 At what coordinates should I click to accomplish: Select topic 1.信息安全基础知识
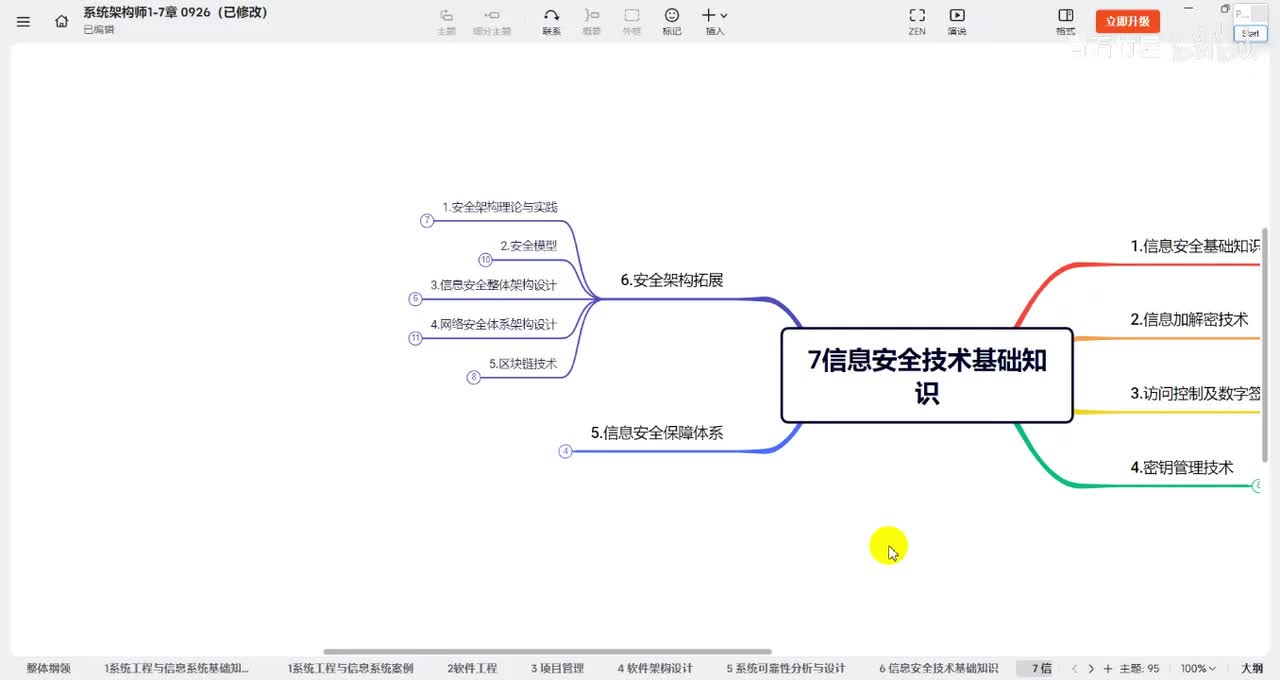point(1195,246)
